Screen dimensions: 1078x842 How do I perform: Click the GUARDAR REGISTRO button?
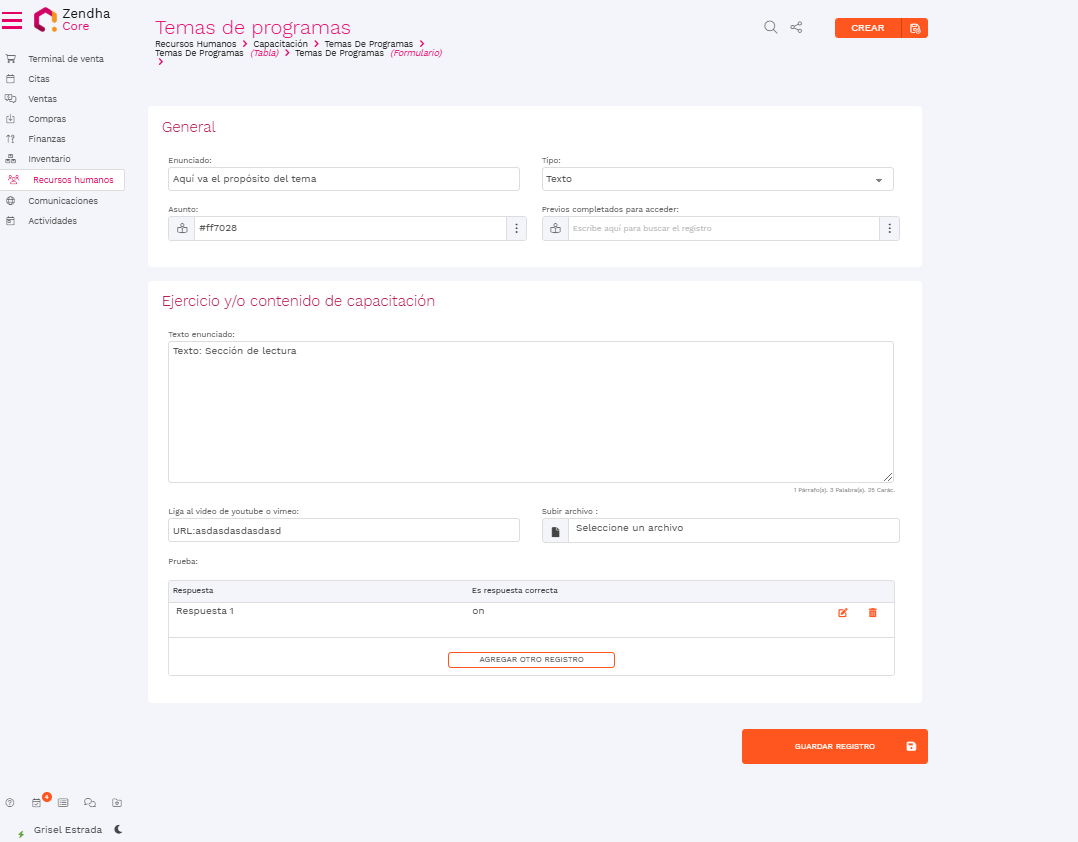834,746
